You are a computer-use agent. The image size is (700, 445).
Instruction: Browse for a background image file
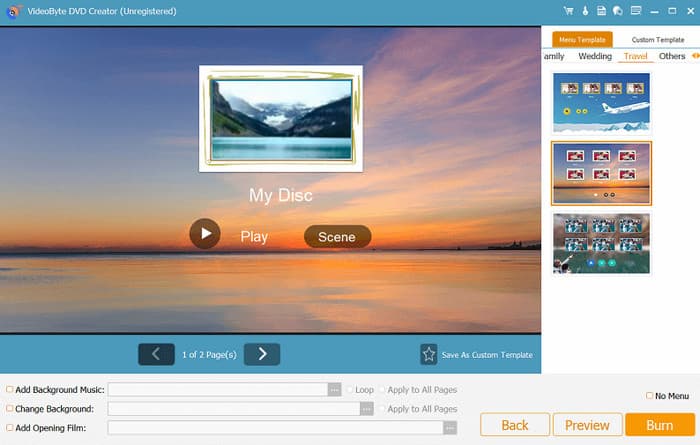367,408
